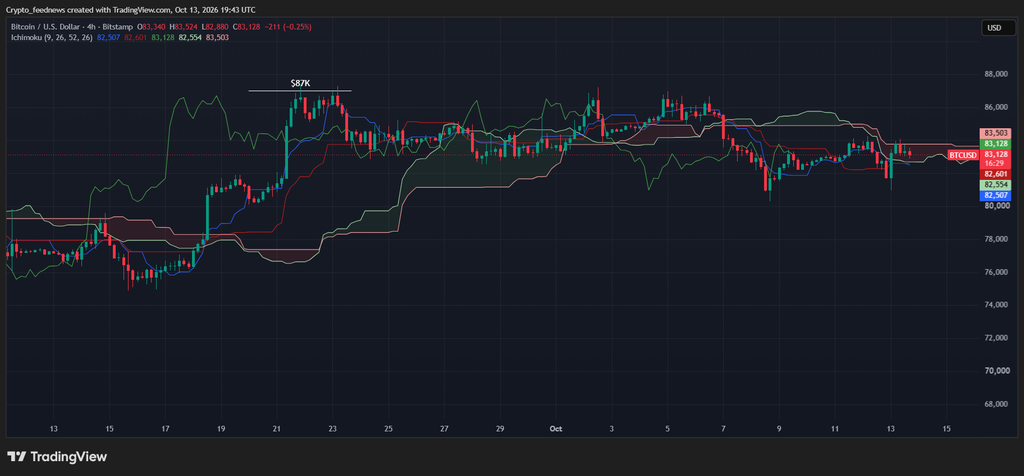Click the 11 date axis label
Image resolution: width=1024 pixels, height=476 pixels.
pyautogui.click(x=835, y=429)
